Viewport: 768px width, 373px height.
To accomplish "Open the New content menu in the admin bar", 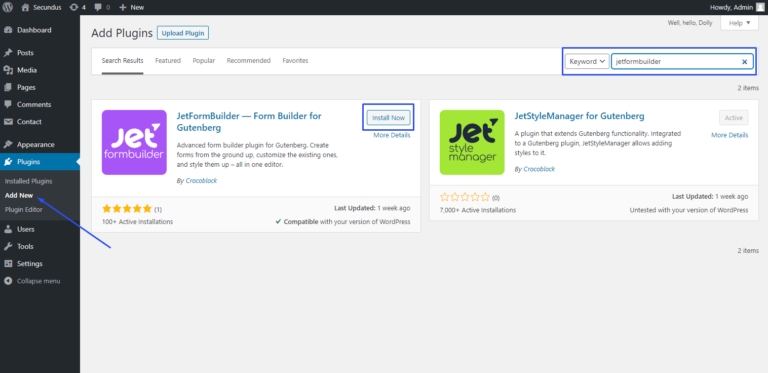I will (x=131, y=7).
